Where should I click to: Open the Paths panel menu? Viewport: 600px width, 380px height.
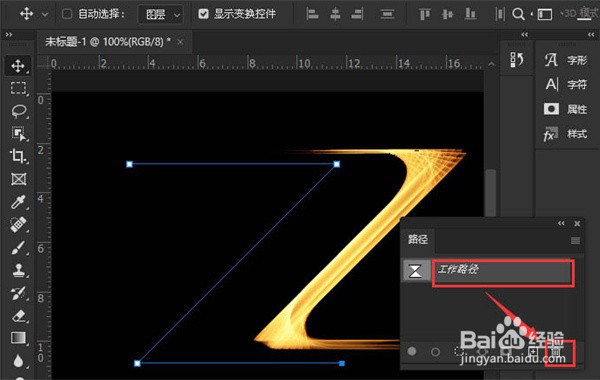[575, 241]
